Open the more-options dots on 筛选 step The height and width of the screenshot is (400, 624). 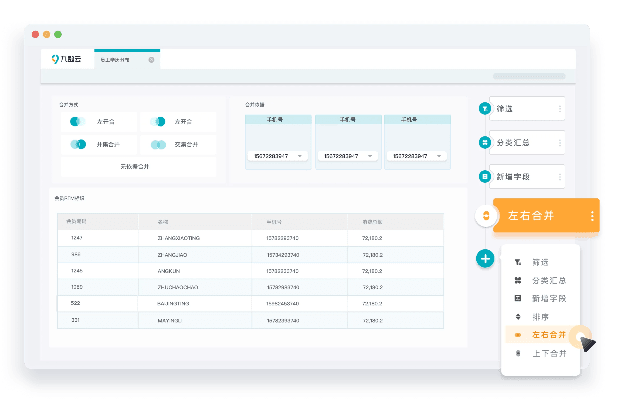click(560, 109)
